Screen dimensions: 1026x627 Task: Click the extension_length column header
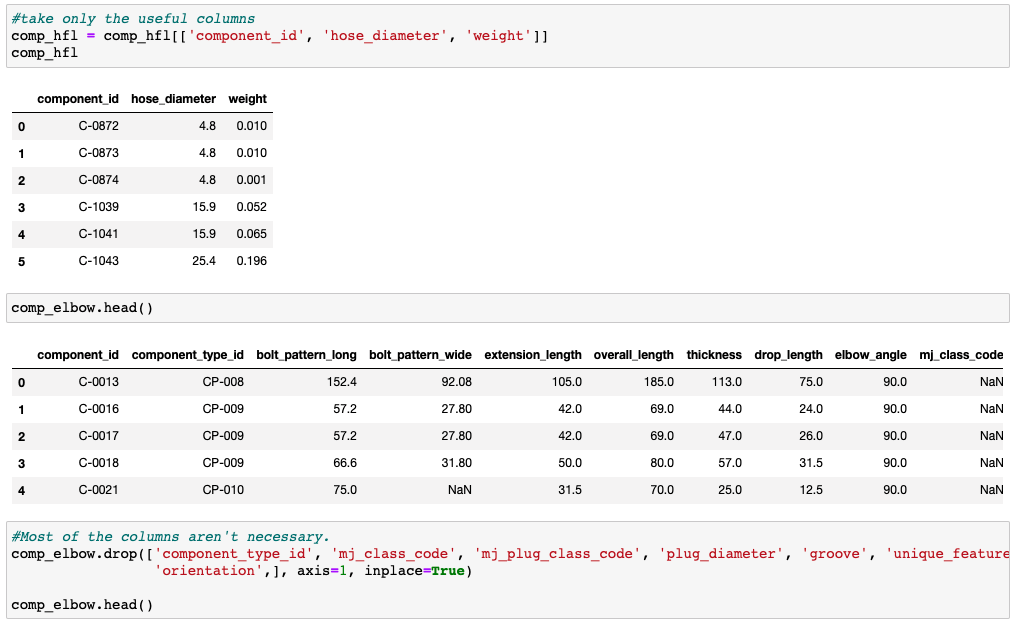533,355
